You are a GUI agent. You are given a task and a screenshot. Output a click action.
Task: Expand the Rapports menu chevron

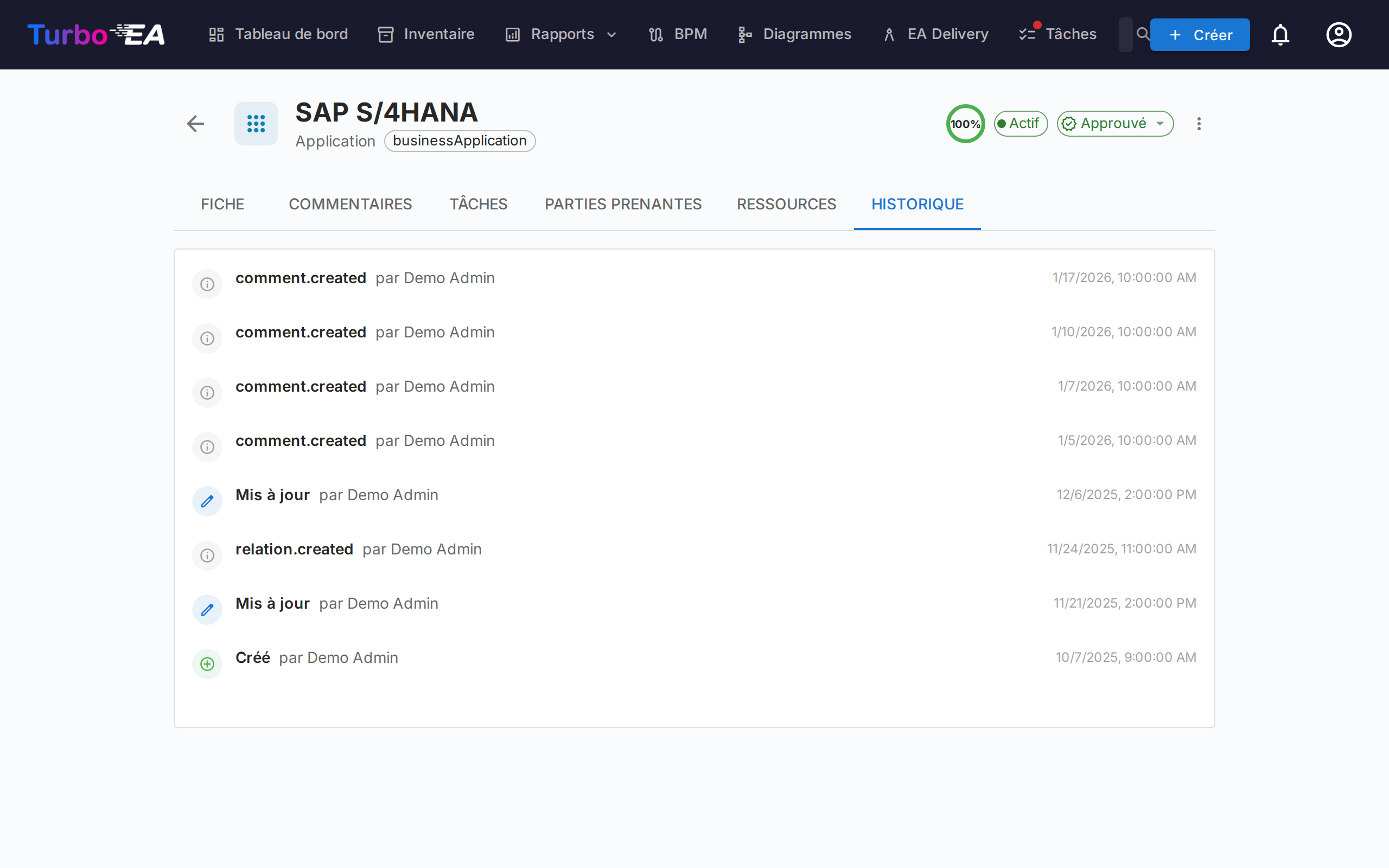(612, 34)
